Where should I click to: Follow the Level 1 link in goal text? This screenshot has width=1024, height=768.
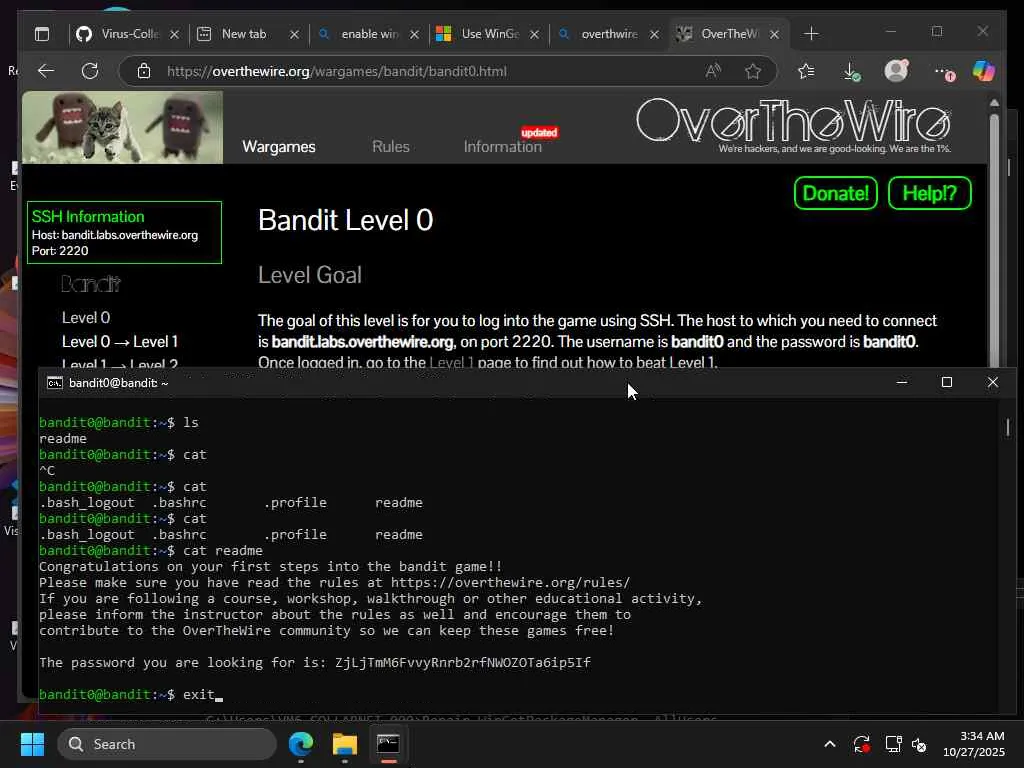click(x=451, y=362)
